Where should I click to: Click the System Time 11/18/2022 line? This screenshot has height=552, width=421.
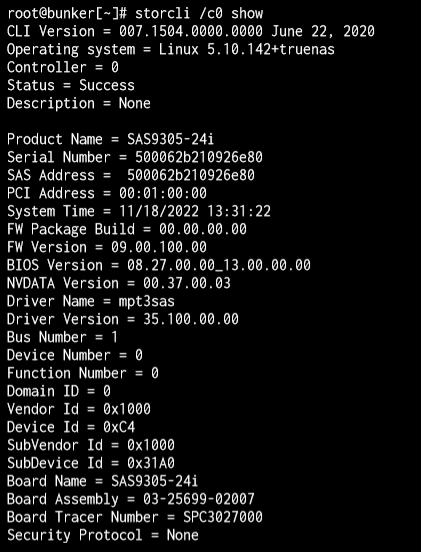[139, 211]
